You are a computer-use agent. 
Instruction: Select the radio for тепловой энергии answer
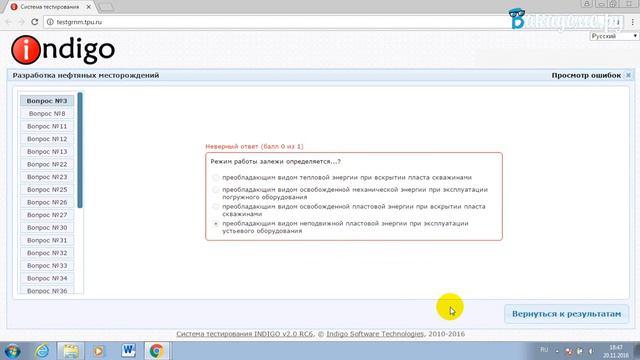tap(216, 178)
